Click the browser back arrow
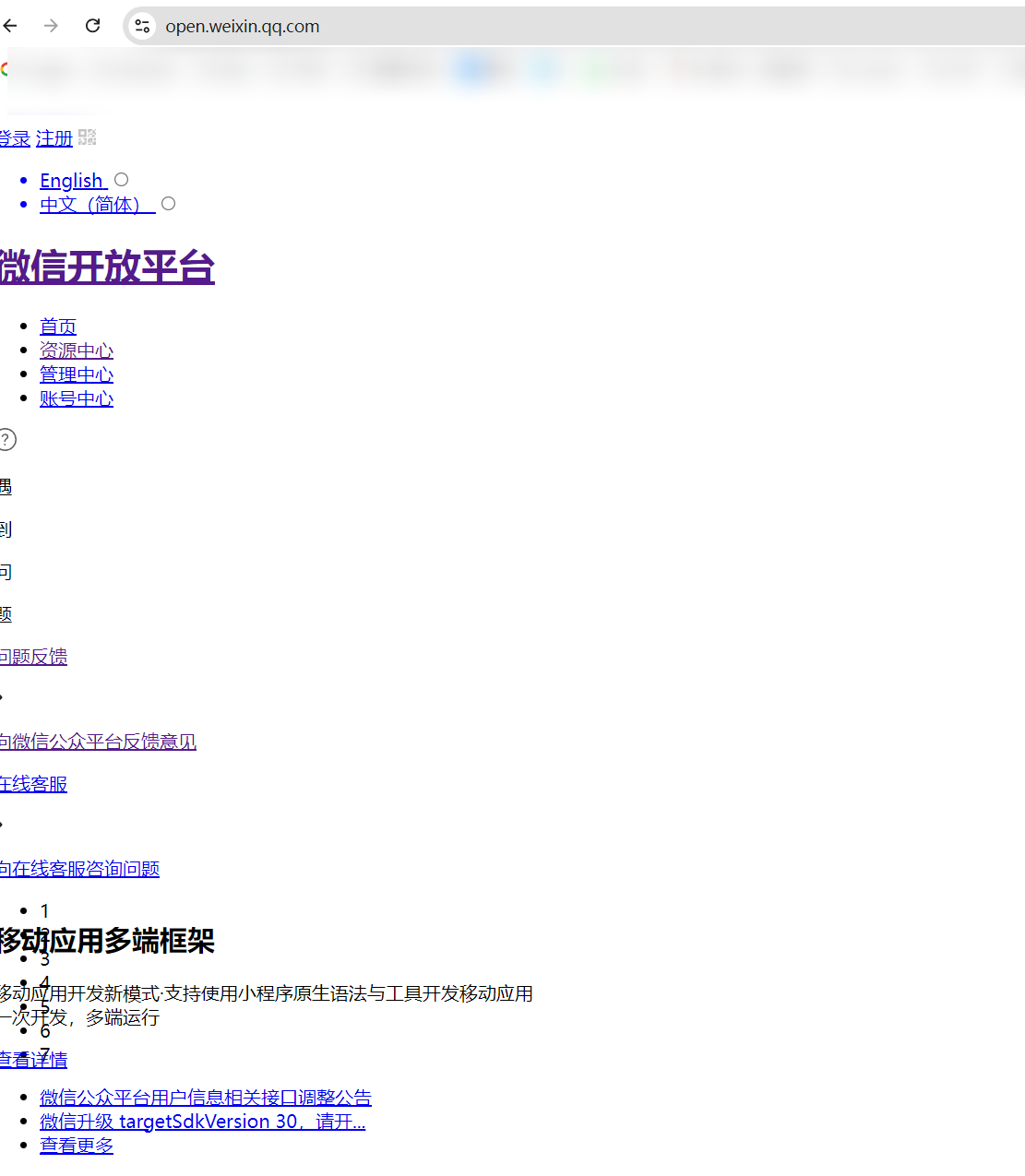This screenshot has width=1025, height=1176. [x=9, y=26]
